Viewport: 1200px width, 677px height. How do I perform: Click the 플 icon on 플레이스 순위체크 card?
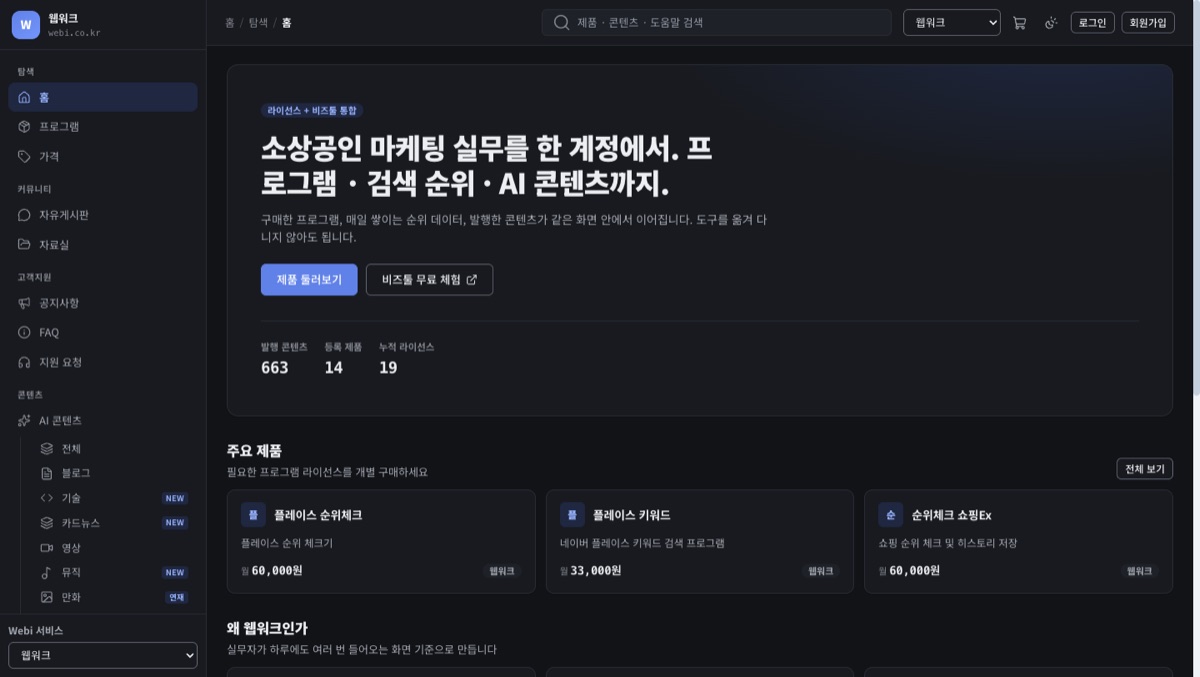253,515
